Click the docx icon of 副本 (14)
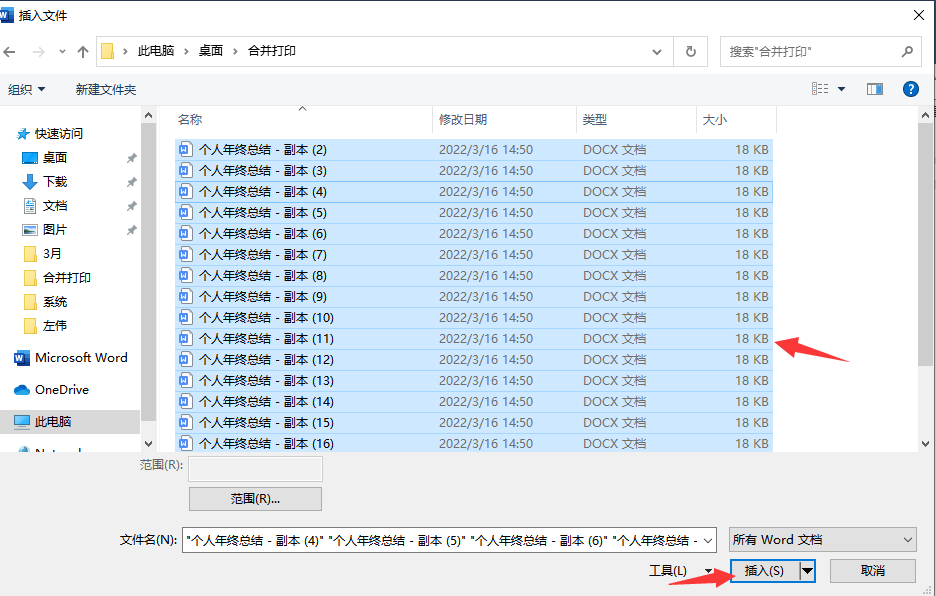Screen dimensions: 936x596 186,401
